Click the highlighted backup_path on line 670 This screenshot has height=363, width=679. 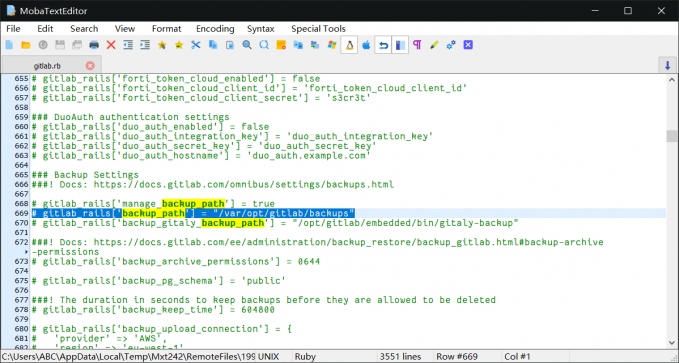pyautogui.click(x=233, y=223)
